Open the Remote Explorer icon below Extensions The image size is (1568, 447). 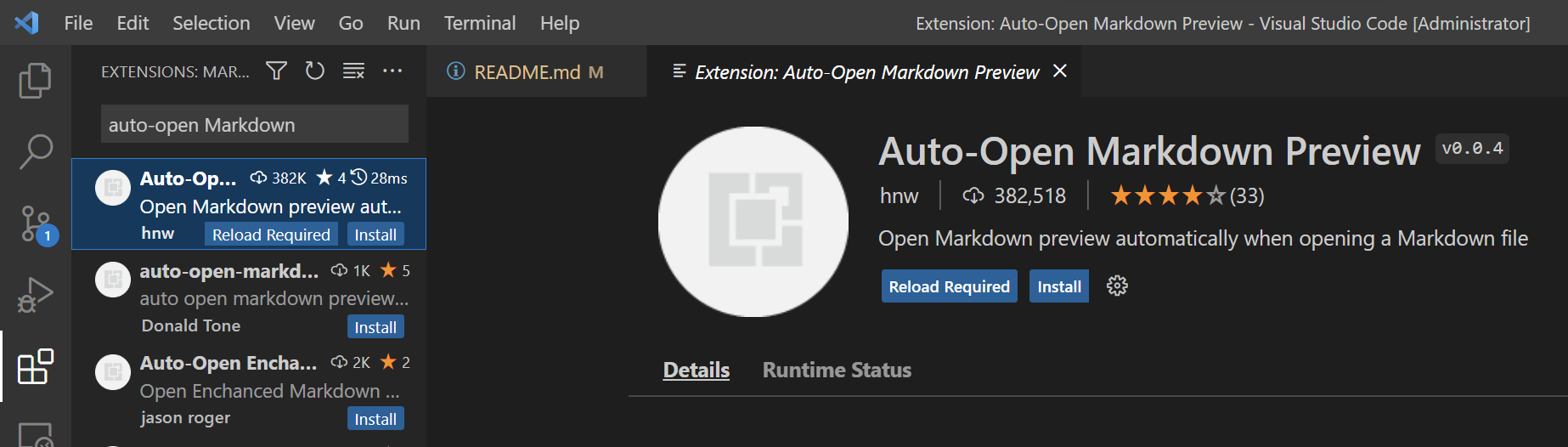pyautogui.click(x=35, y=435)
